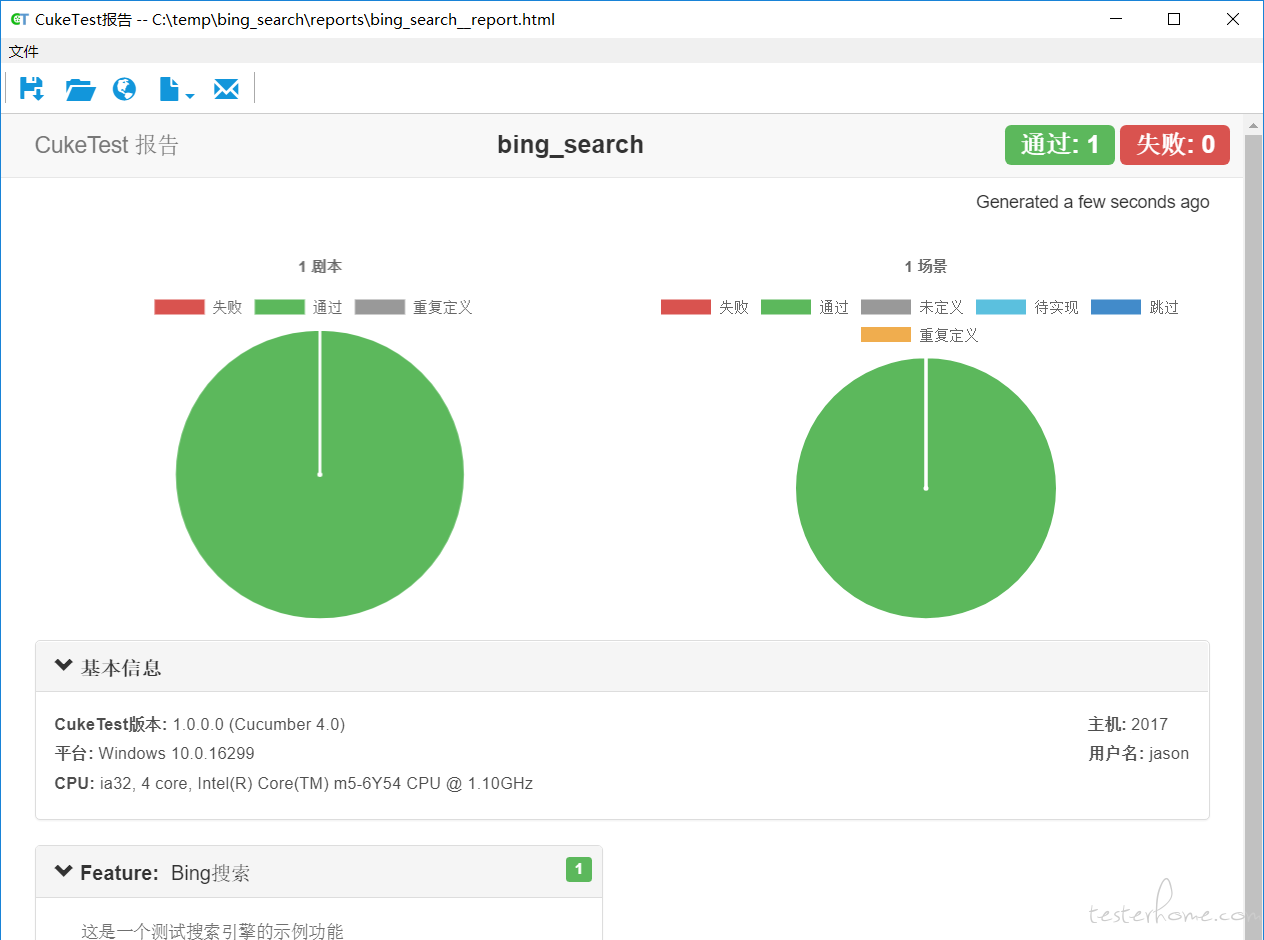Toggle 未定义 gray legend swatch in 场景 chart
The height and width of the screenshot is (940, 1264).
click(886, 307)
